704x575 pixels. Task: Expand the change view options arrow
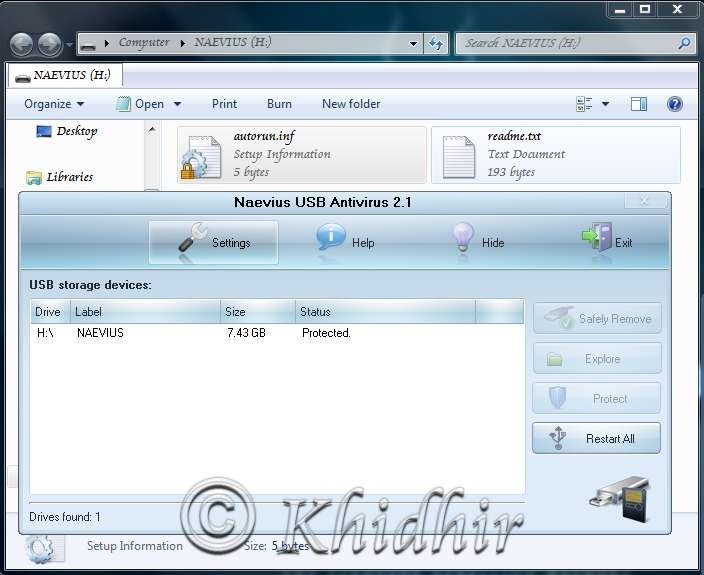click(x=606, y=104)
